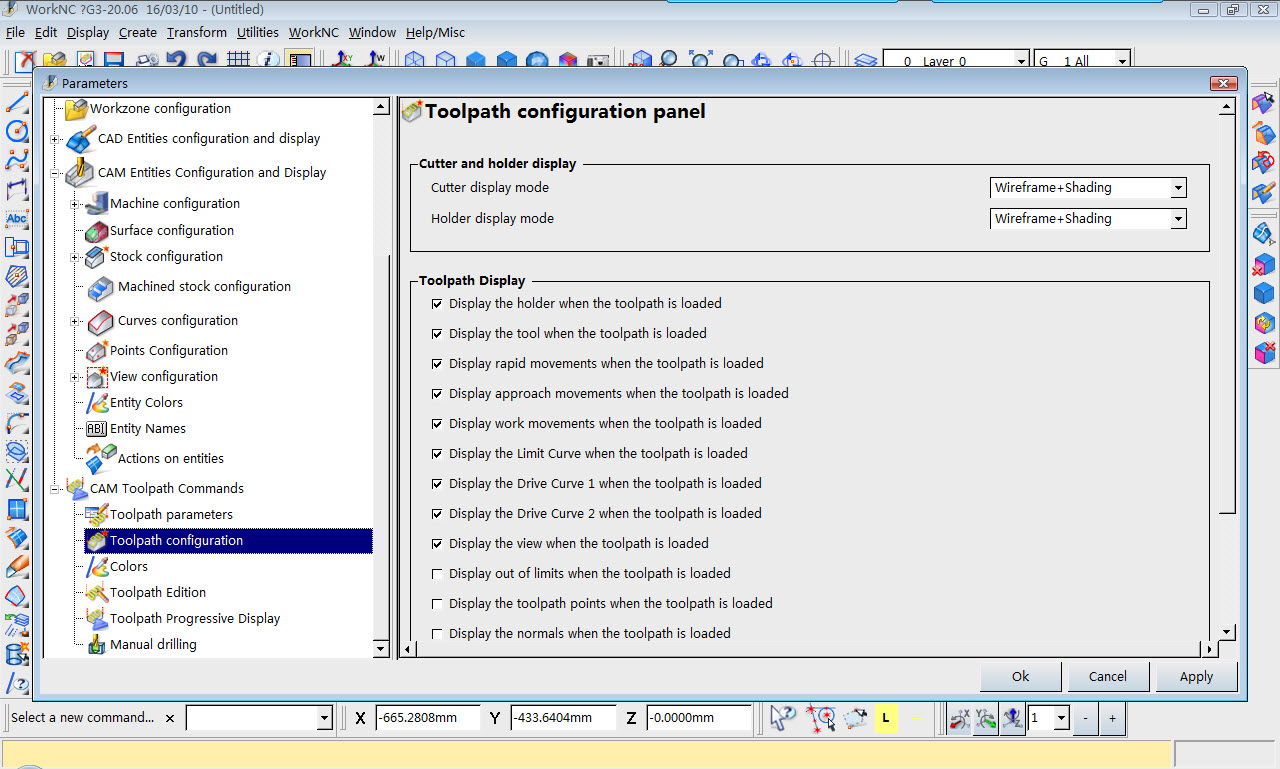Click the snap point selection icon in bottom bar

[822, 718]
